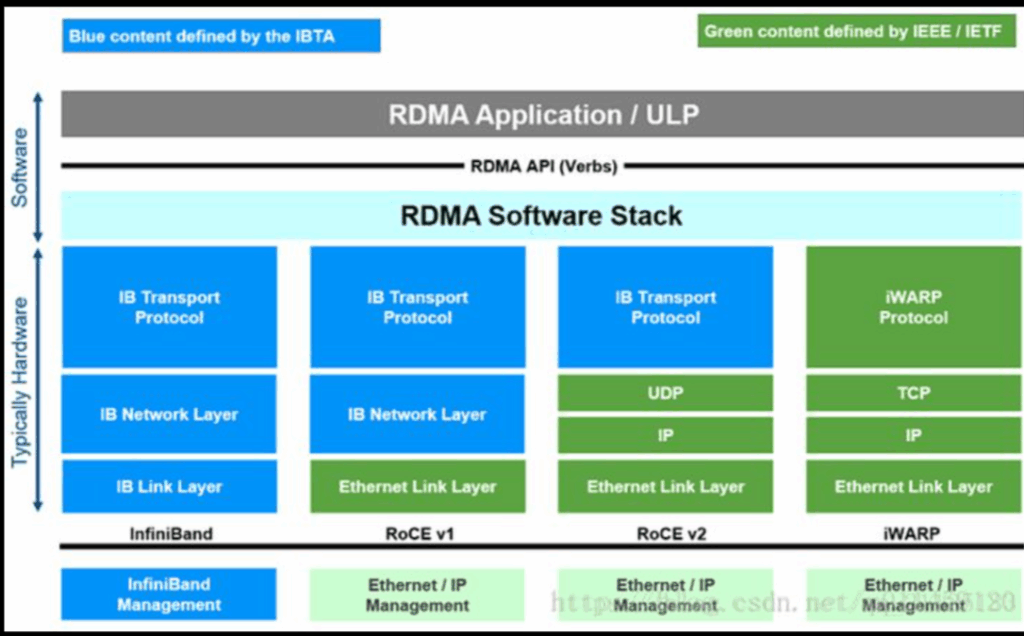Screen dimensions: 1024x636
Task: Click the IP block below UDP
Action: [x=665, y=436]
